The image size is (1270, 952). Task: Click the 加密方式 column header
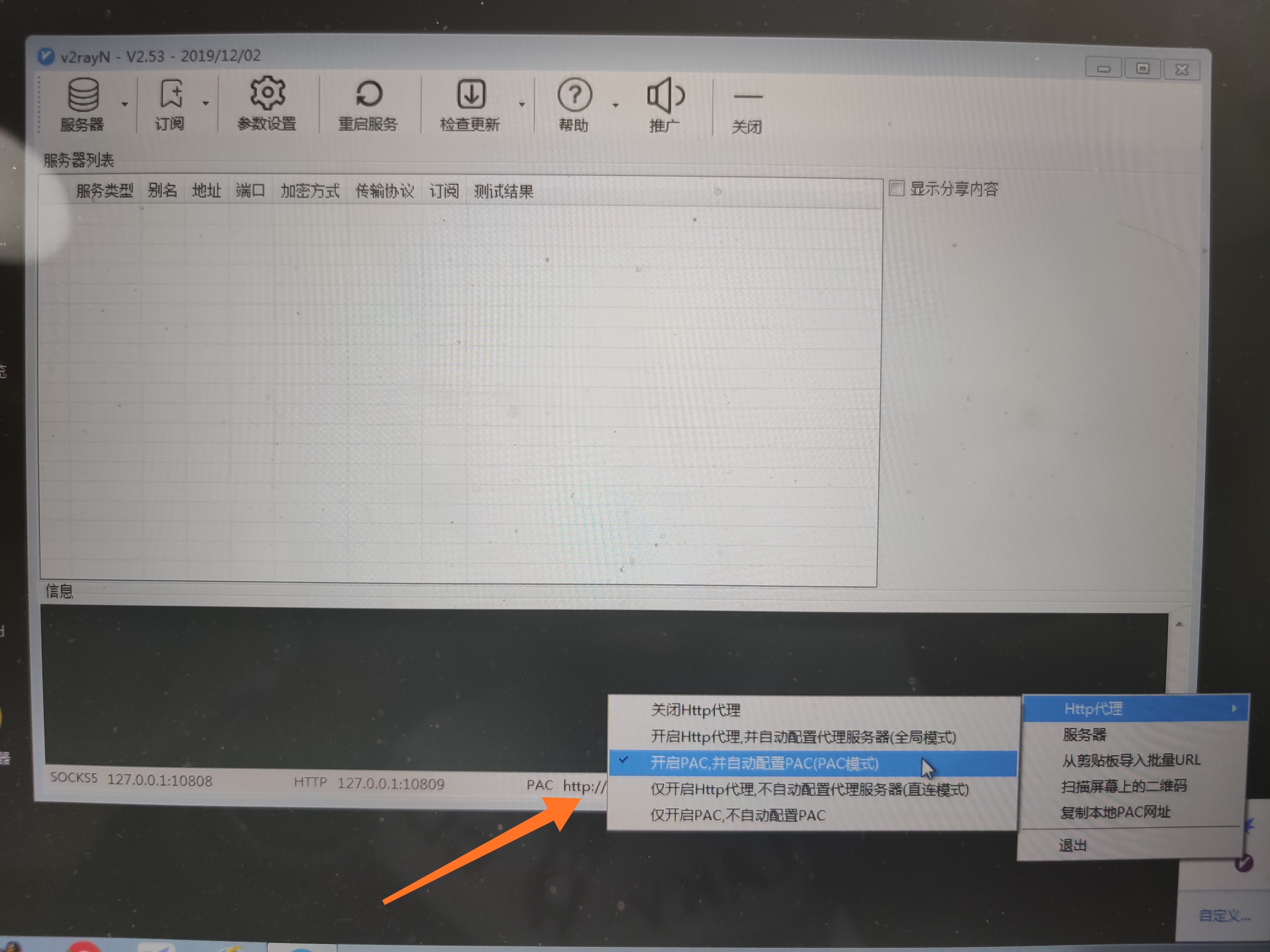(310, 191)
